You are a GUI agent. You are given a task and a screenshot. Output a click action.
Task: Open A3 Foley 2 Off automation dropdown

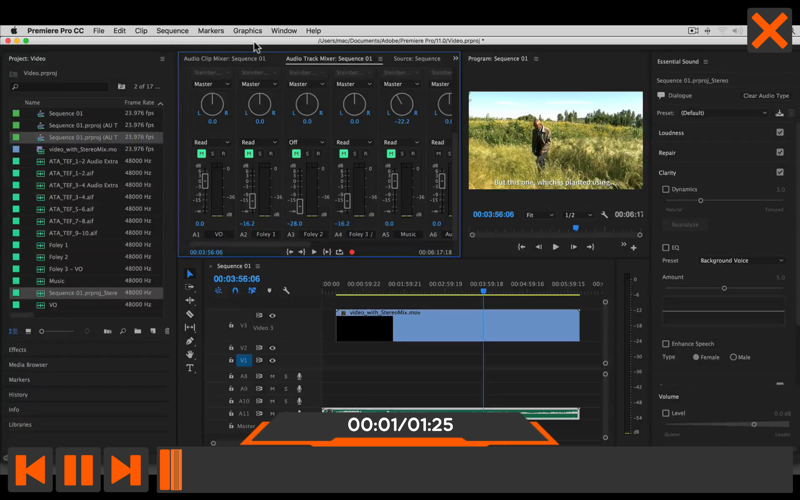[x=307, y=142]
